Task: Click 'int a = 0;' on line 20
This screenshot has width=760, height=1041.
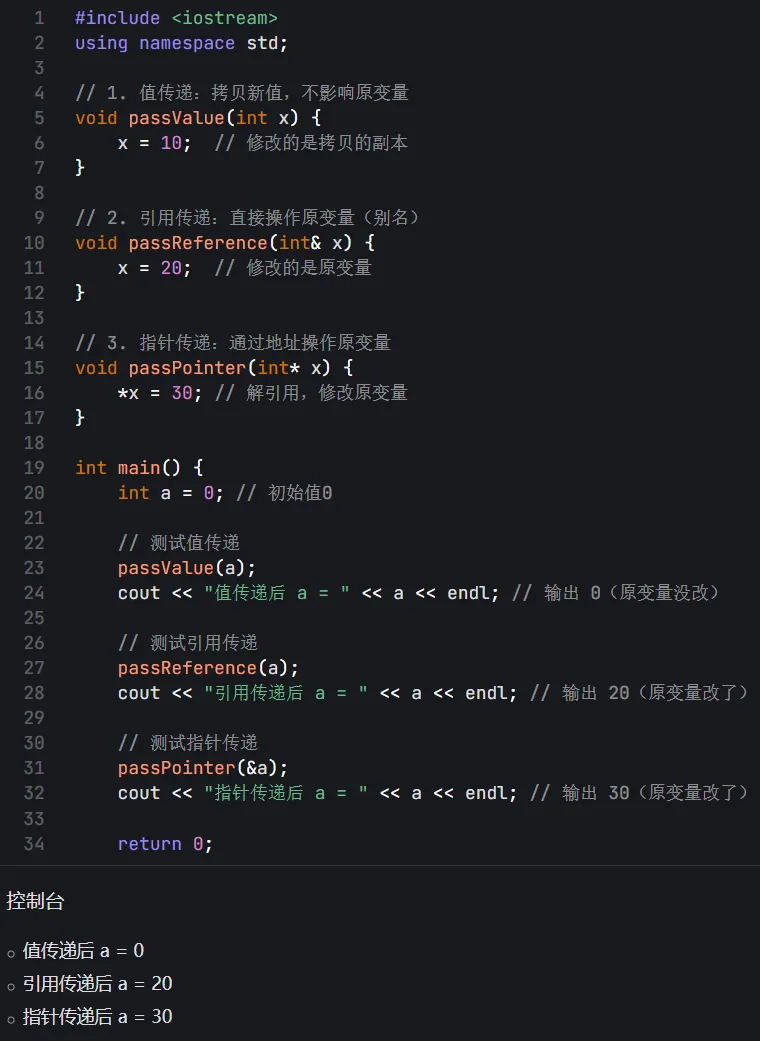Action: click(171, 493)
